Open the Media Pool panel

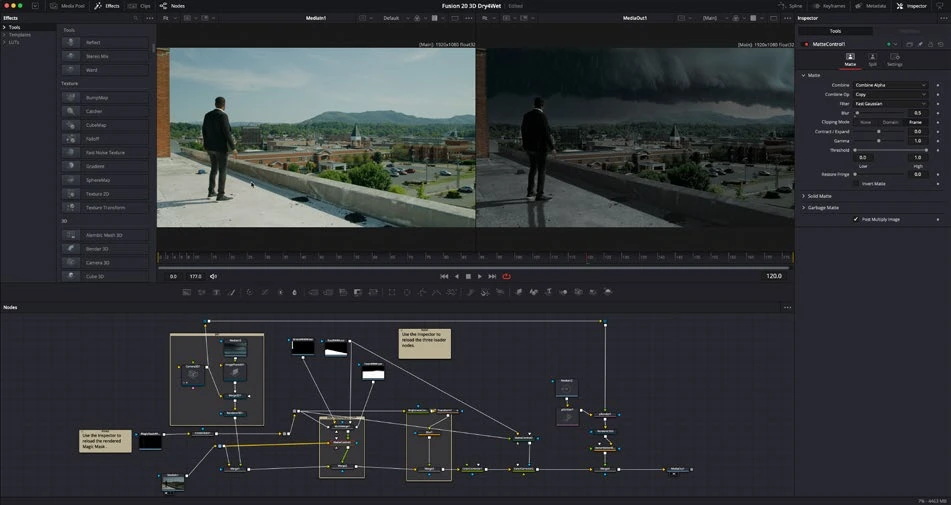point(67,5)
